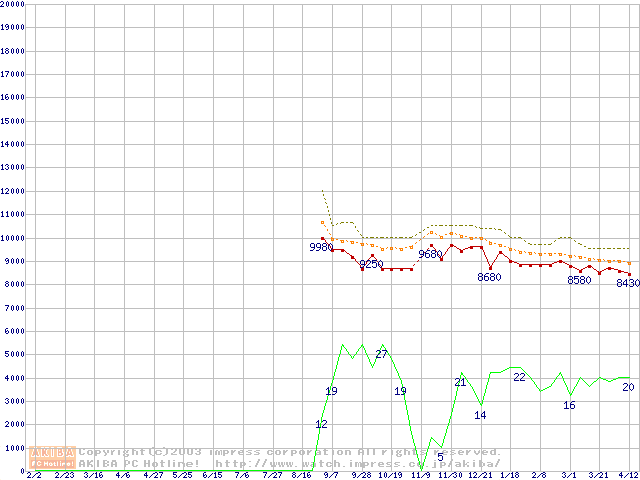Image resolution: width=640 pixels, height=480 pixels.
Task: Select the 9980 price data label
Action: [321, 247]
